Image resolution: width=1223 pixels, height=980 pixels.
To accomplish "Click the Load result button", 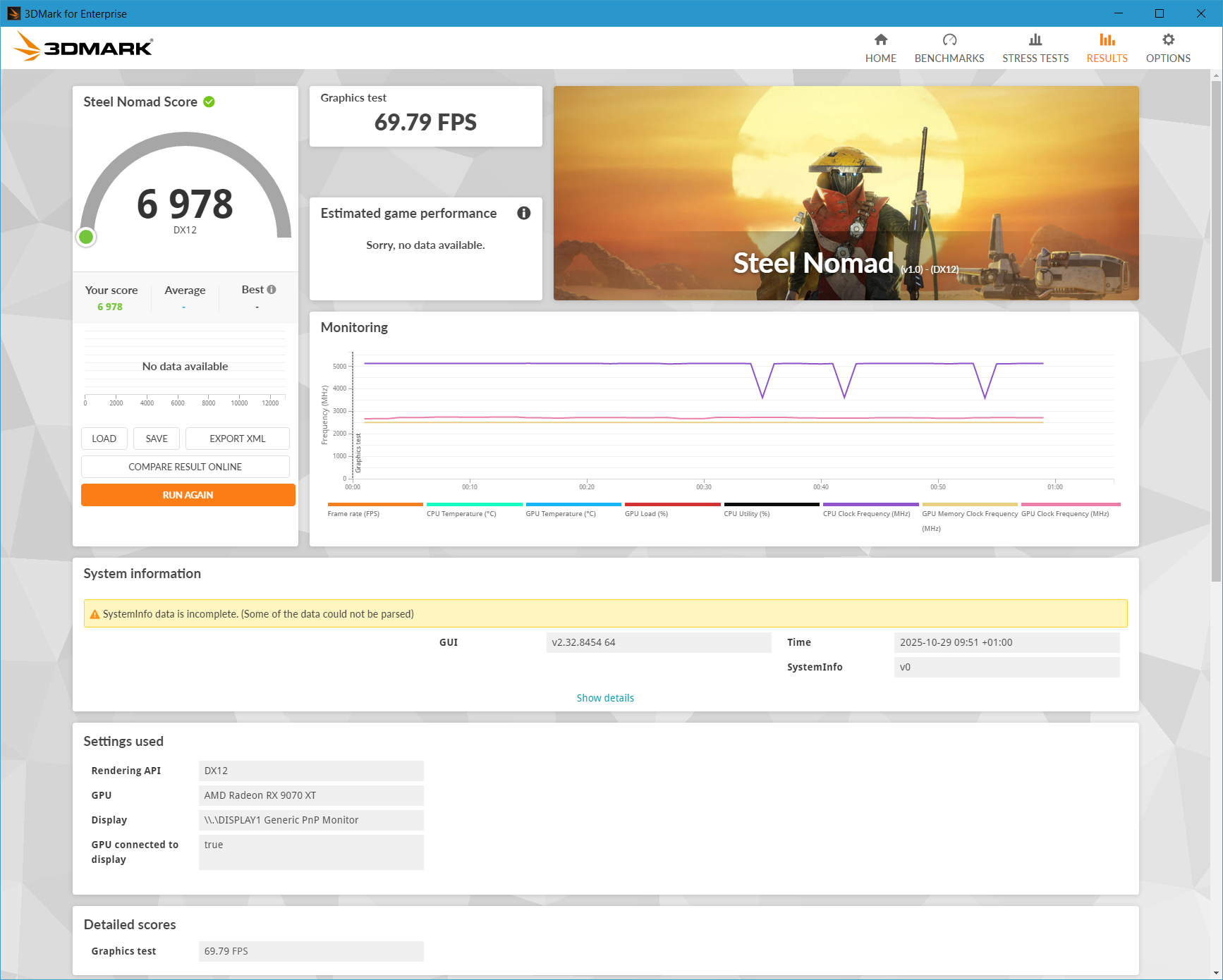I will click(104, 439).
